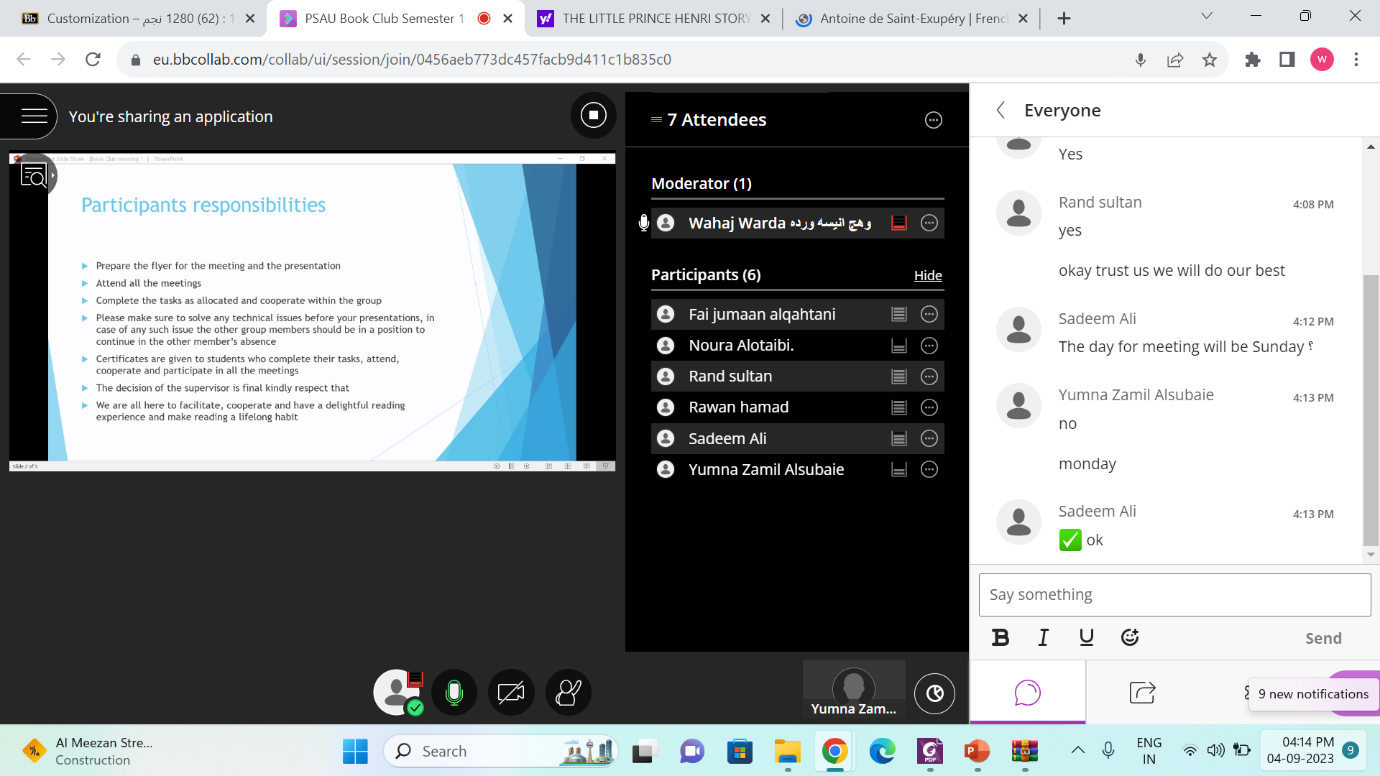Toggle the video camera on

pyautogui.click(x=511, y=692)
